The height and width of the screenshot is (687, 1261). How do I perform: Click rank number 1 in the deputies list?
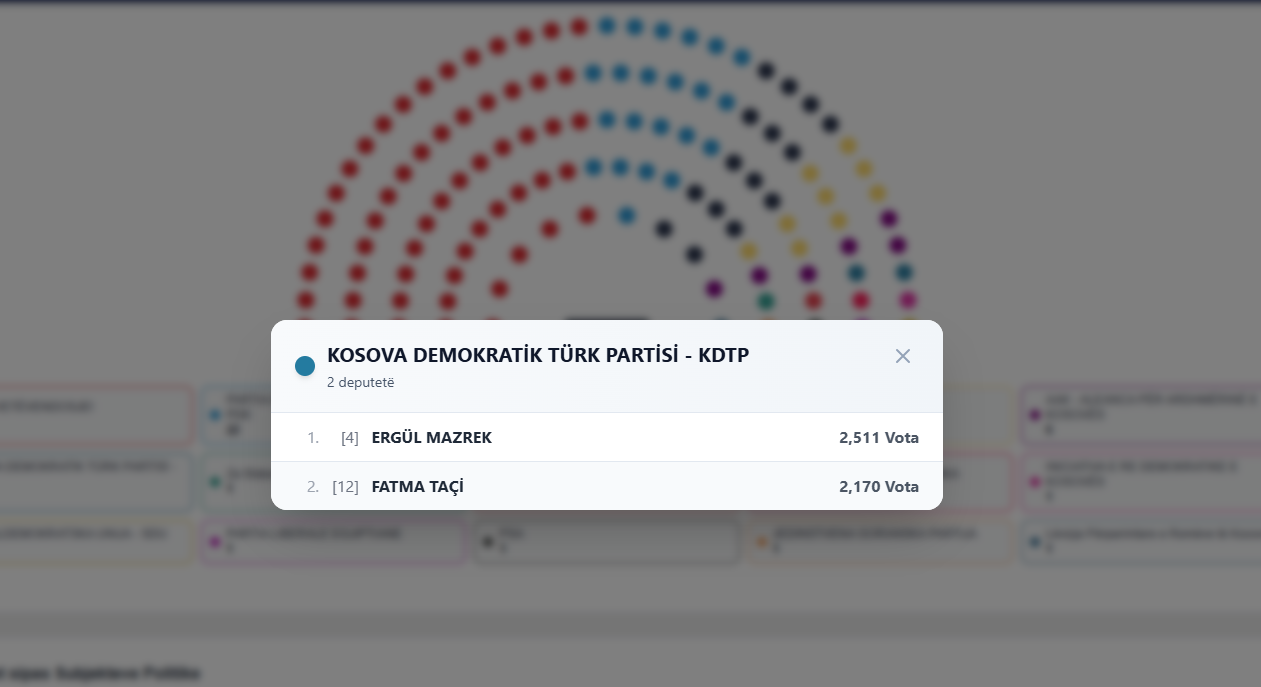point(313,438)
